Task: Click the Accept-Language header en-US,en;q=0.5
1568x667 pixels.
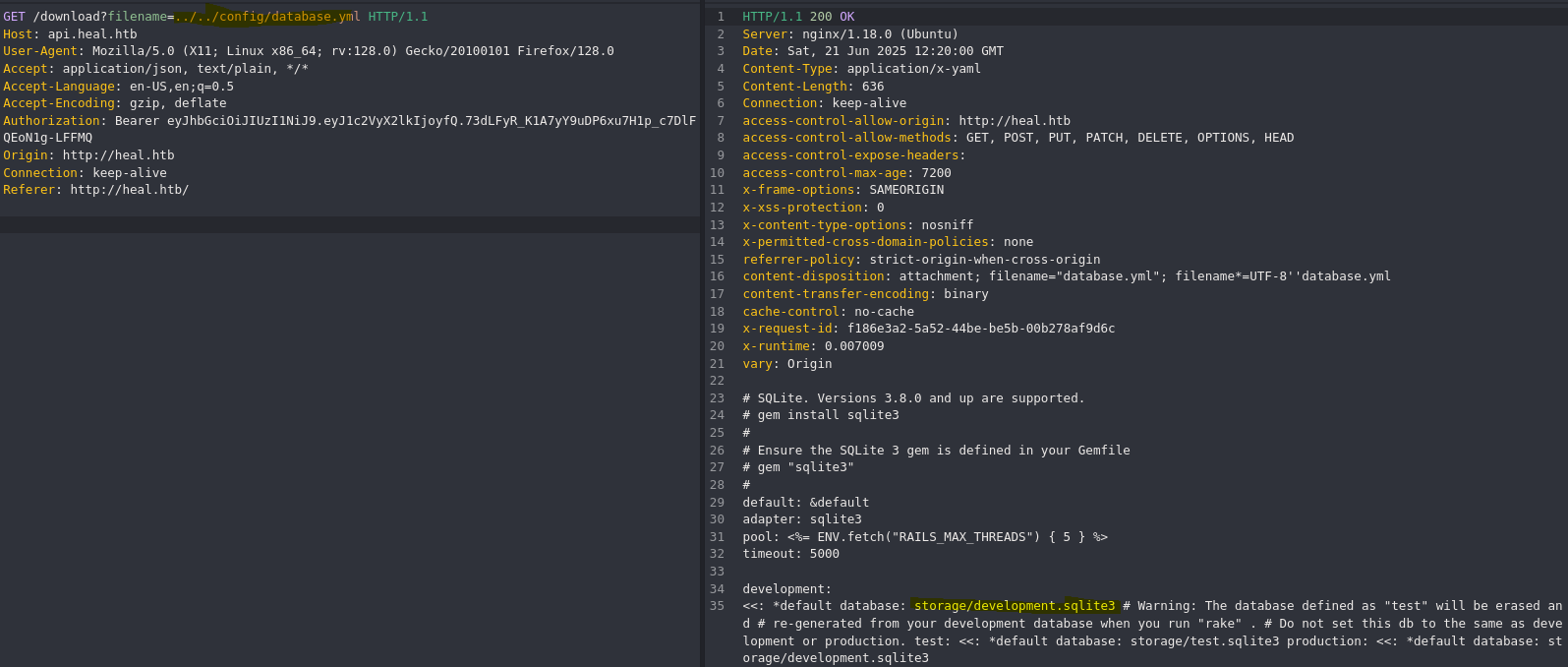Action: click(x=118, y=87)
